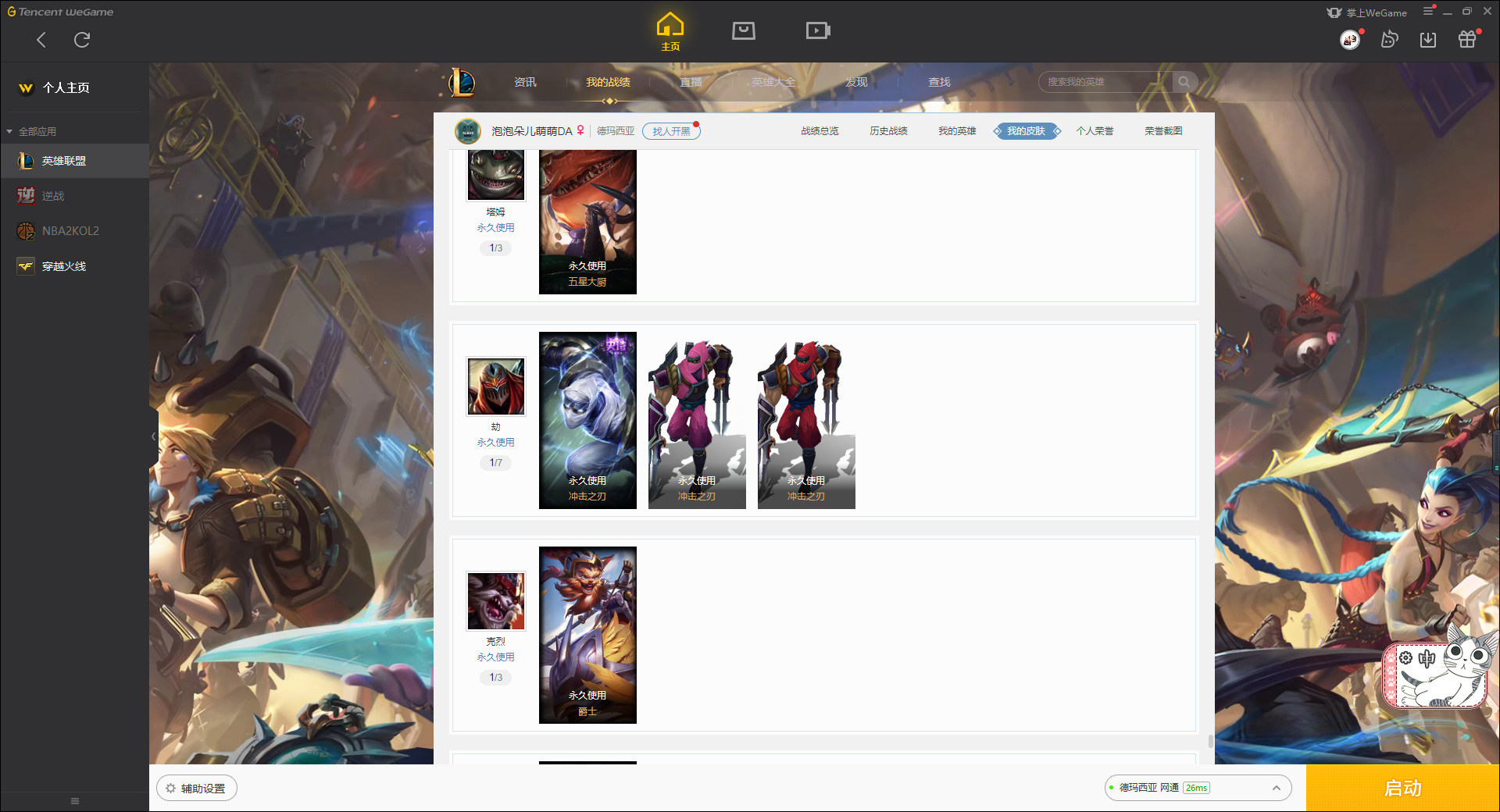
Task: Open the 个人荣誉 sub-tab
Action: click(1095, 131)
